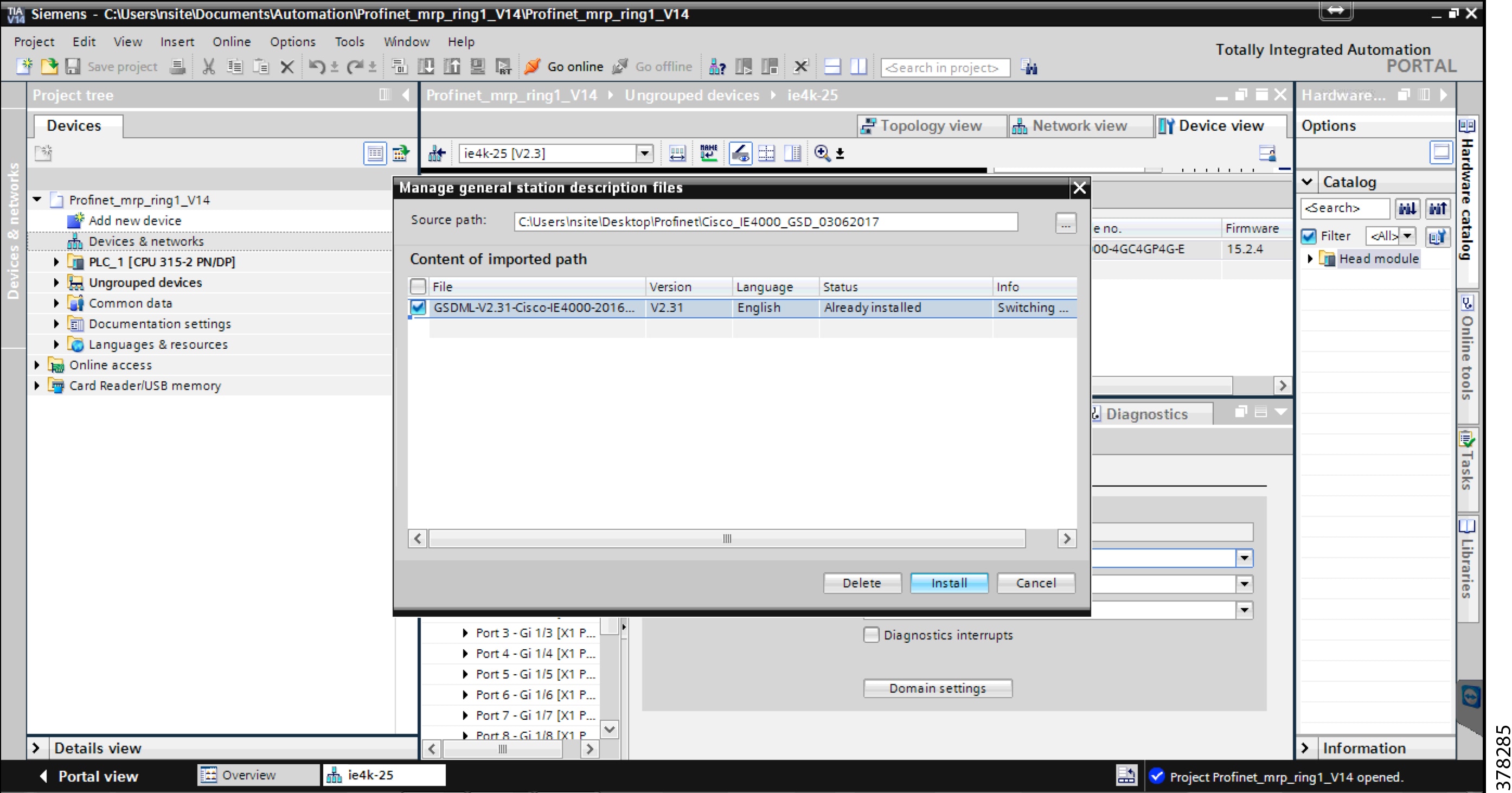Click the GSD dialog horizontal scrollbar thumb
Viewport: 1512px width, 793px height.
click(727, 538)
